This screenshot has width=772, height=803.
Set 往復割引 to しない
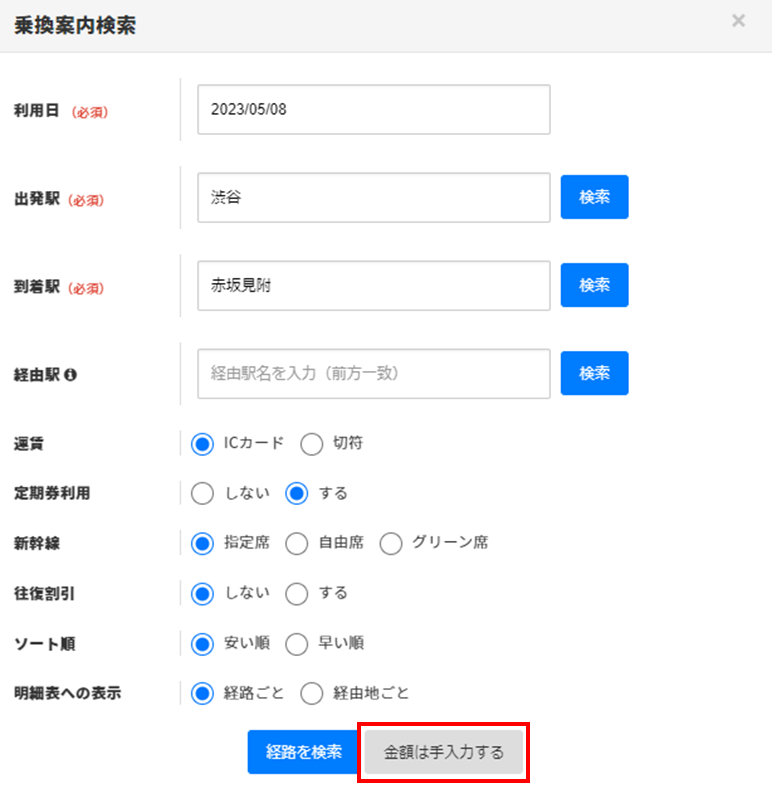pyautogui.click(x=203, y=593)
